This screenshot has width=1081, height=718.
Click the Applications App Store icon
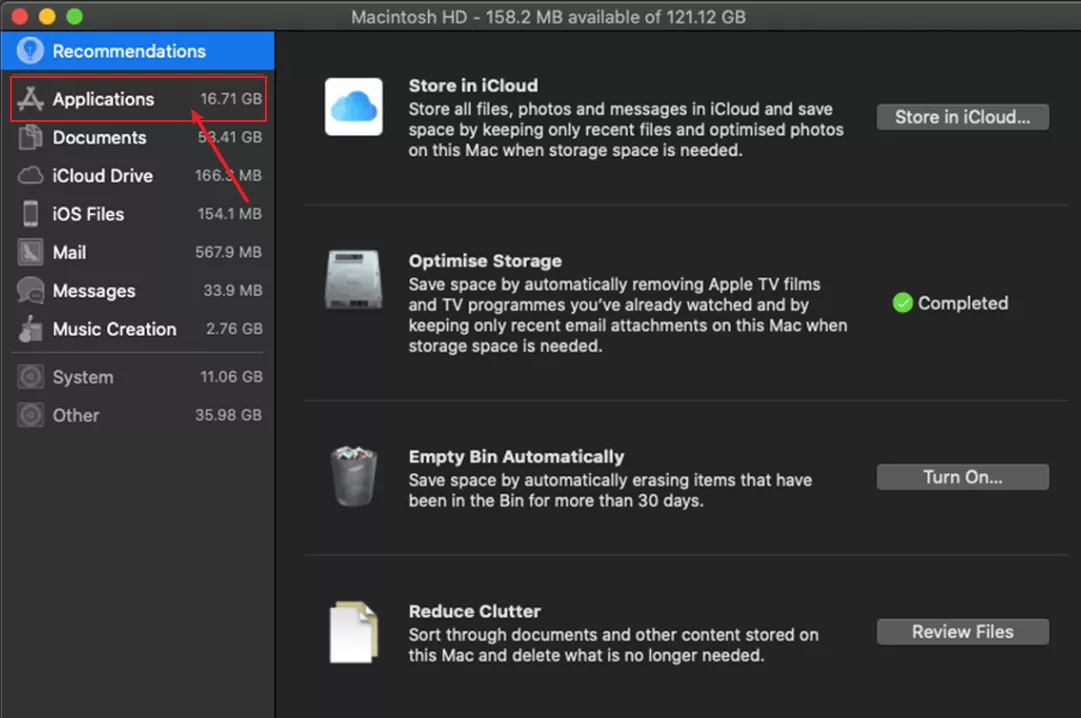point(30,99)
